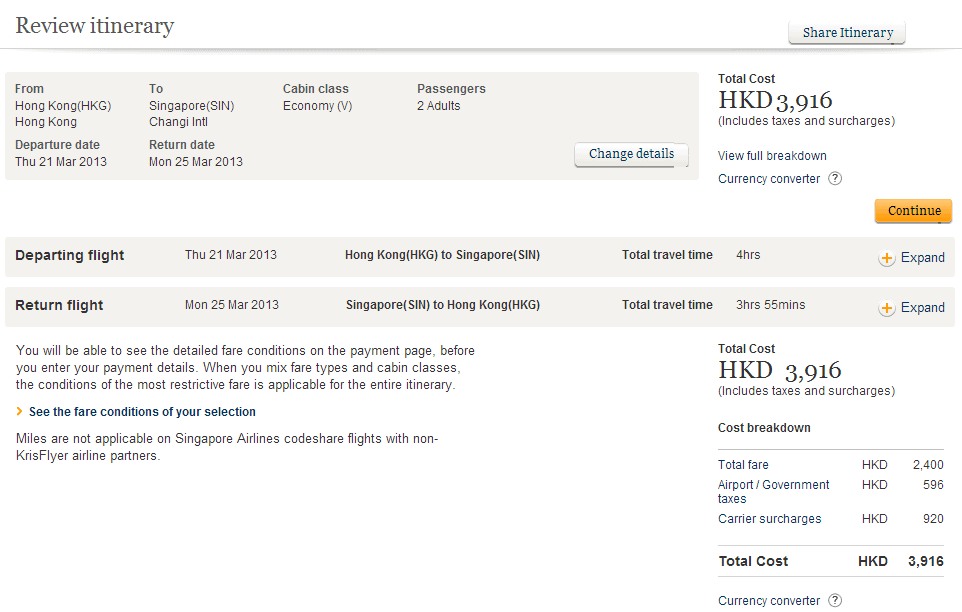
Task: Click orange arrow beside fare conditions link
Action: [x=20, y=412]
